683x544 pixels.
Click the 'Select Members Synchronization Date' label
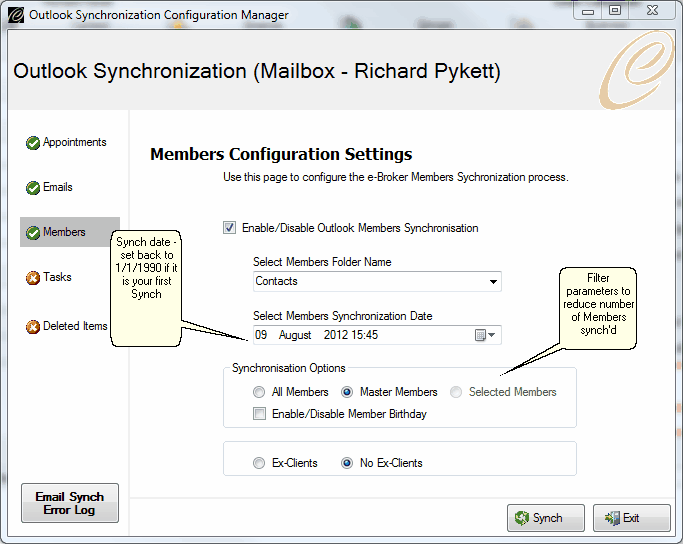coord(342,316)
